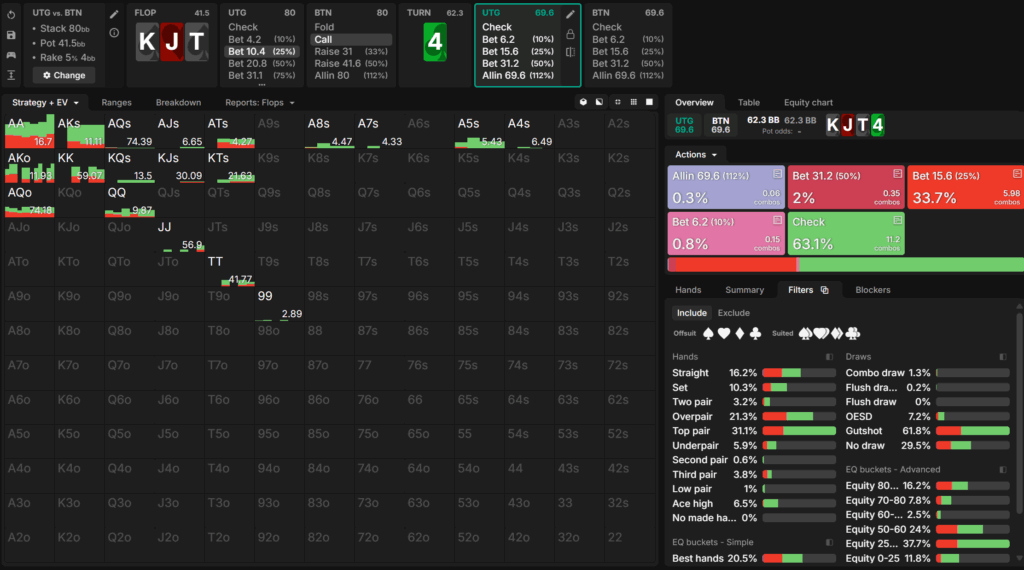Viewport: 1024px width, 570px height.
Task: Click the lock icon in UTG turn panel
Action: click(570, 34)
